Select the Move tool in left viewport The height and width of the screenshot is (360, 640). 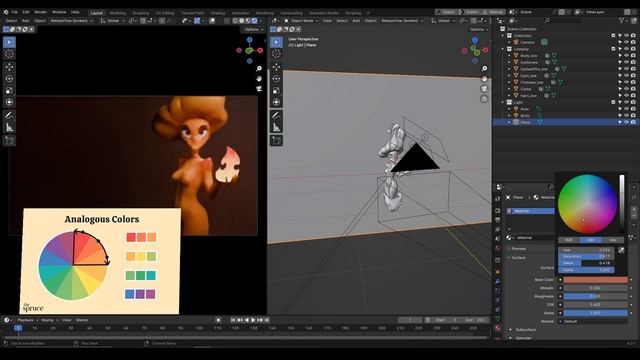click(9, 67)
